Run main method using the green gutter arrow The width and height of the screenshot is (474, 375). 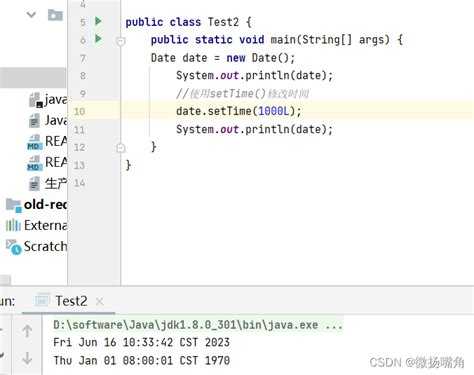[98, 39]
